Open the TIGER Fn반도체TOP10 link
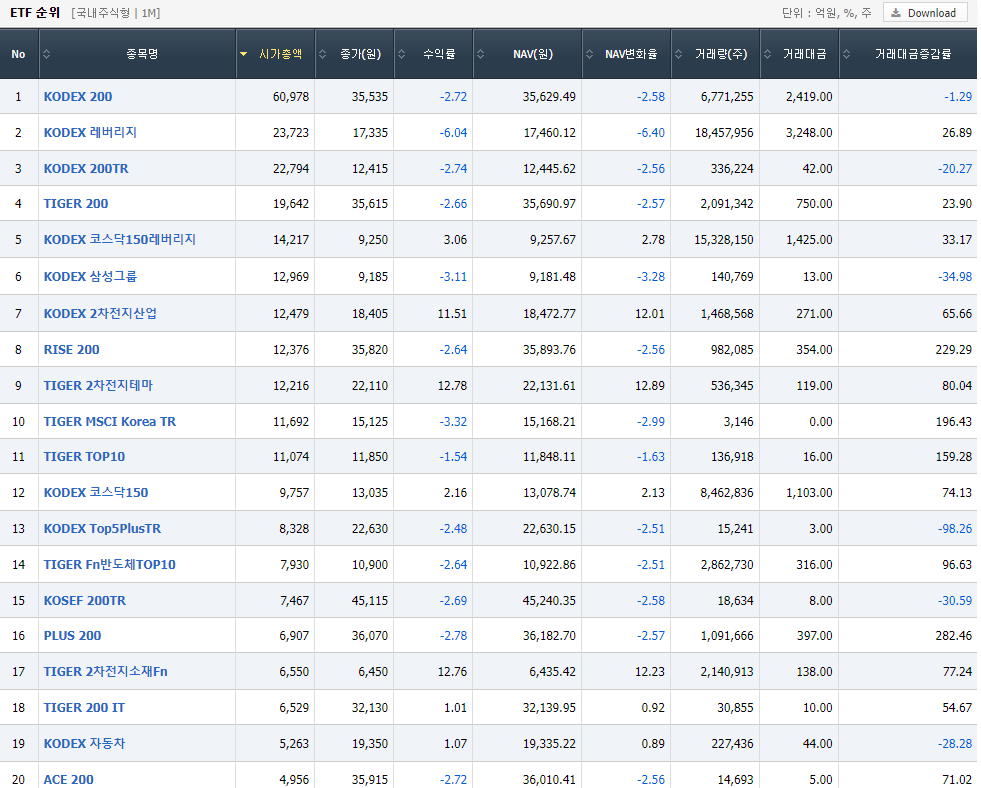Image resolution: width=981 pixels, height=788 pixels. [x=109, y=565]
